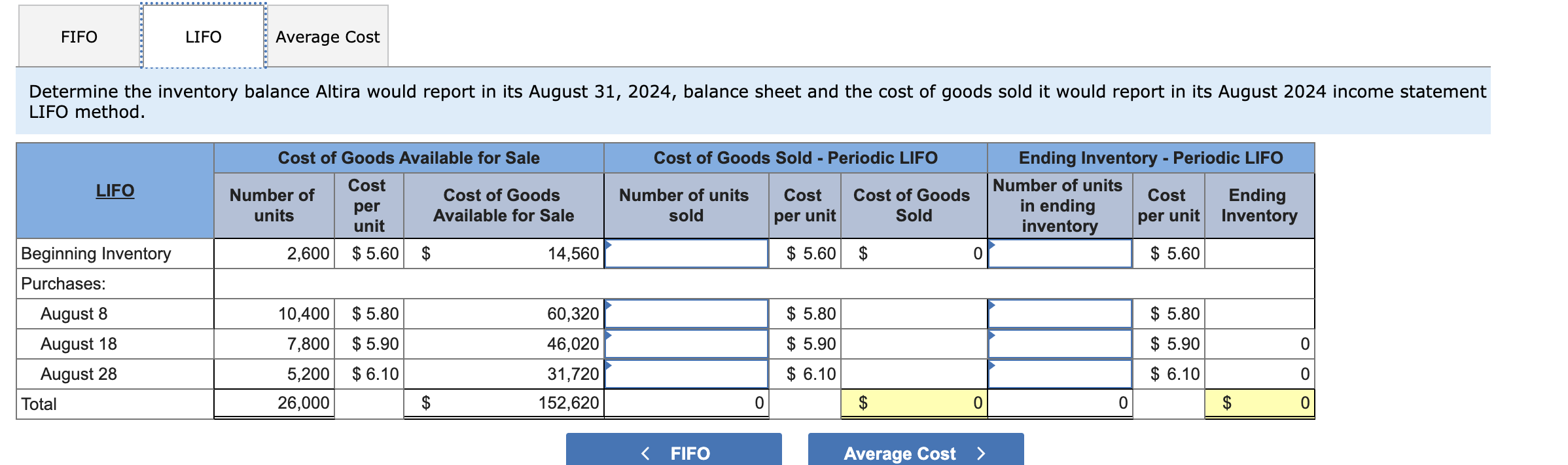The height and width of the screenshot is (465, 1568).
Task: Click the 7,800 units for August 18
Action: [308, 344]
